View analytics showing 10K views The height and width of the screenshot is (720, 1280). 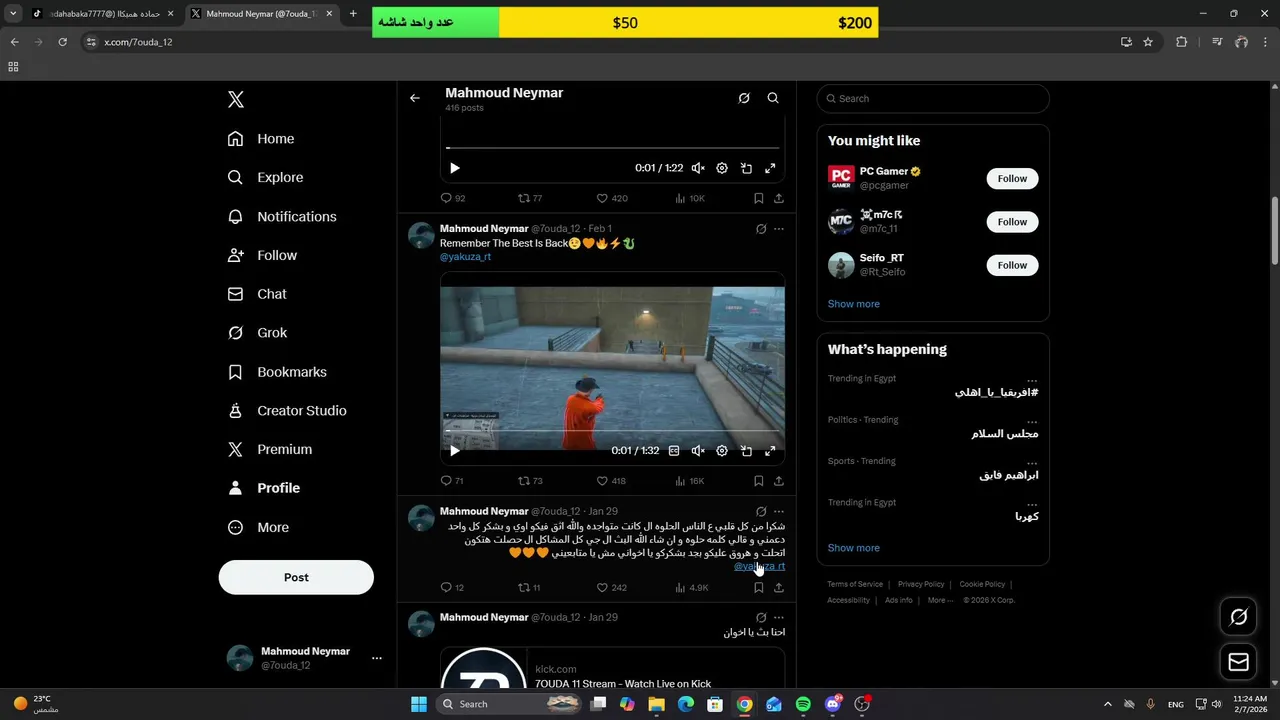690,198
